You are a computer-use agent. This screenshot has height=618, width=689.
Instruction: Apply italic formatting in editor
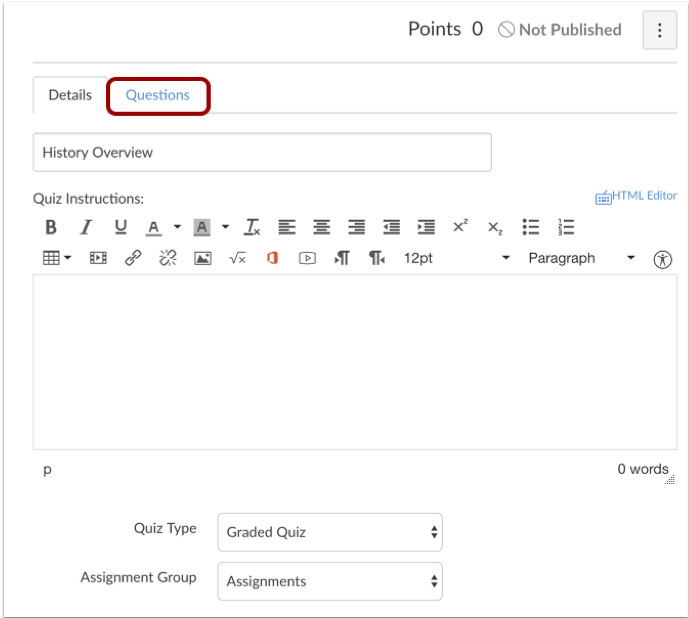[86, 227]
